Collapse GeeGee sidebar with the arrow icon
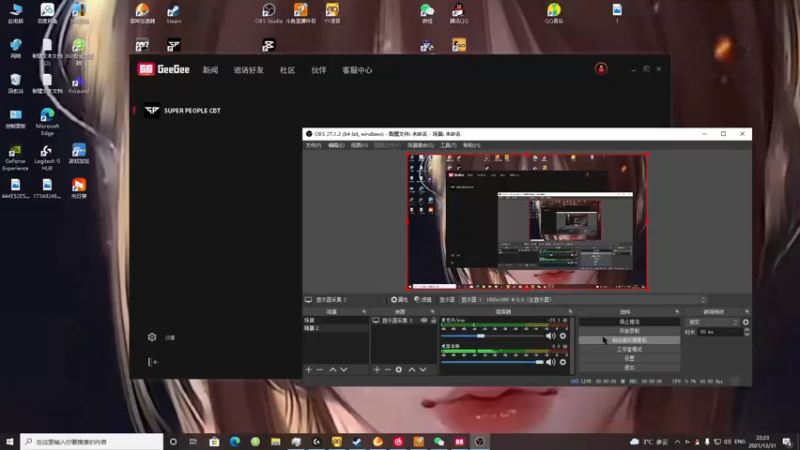Screen dimensions: 800x450 click(153, 362)
